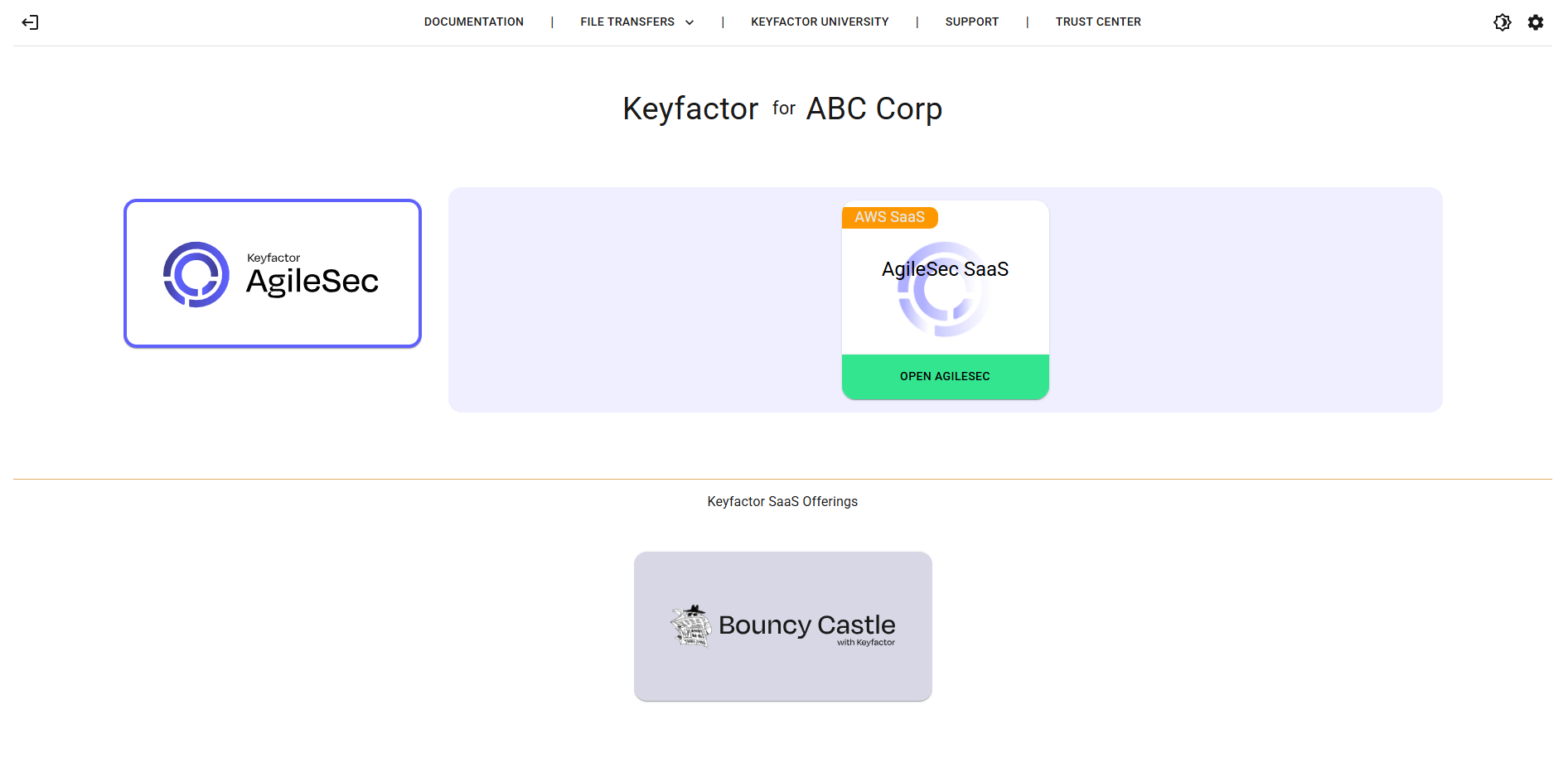Open the settings gear icon
1568x772 pixels.
pyautogui.click(x=1536, y=22)
